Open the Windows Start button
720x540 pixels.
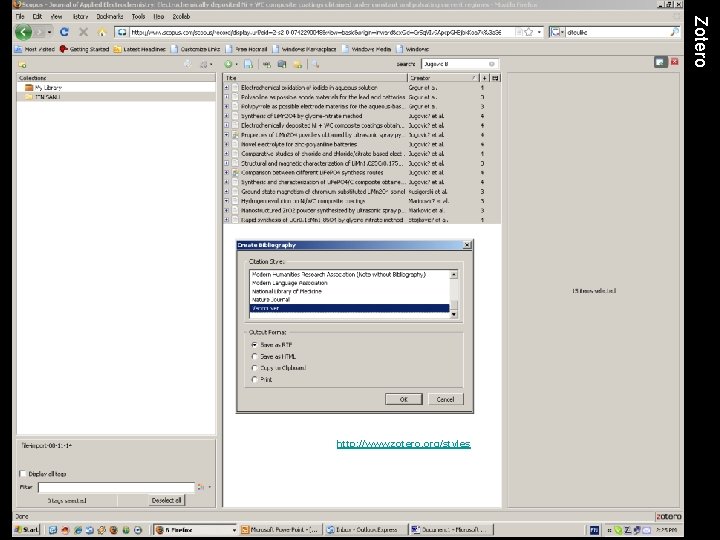[x=27, y=529]
